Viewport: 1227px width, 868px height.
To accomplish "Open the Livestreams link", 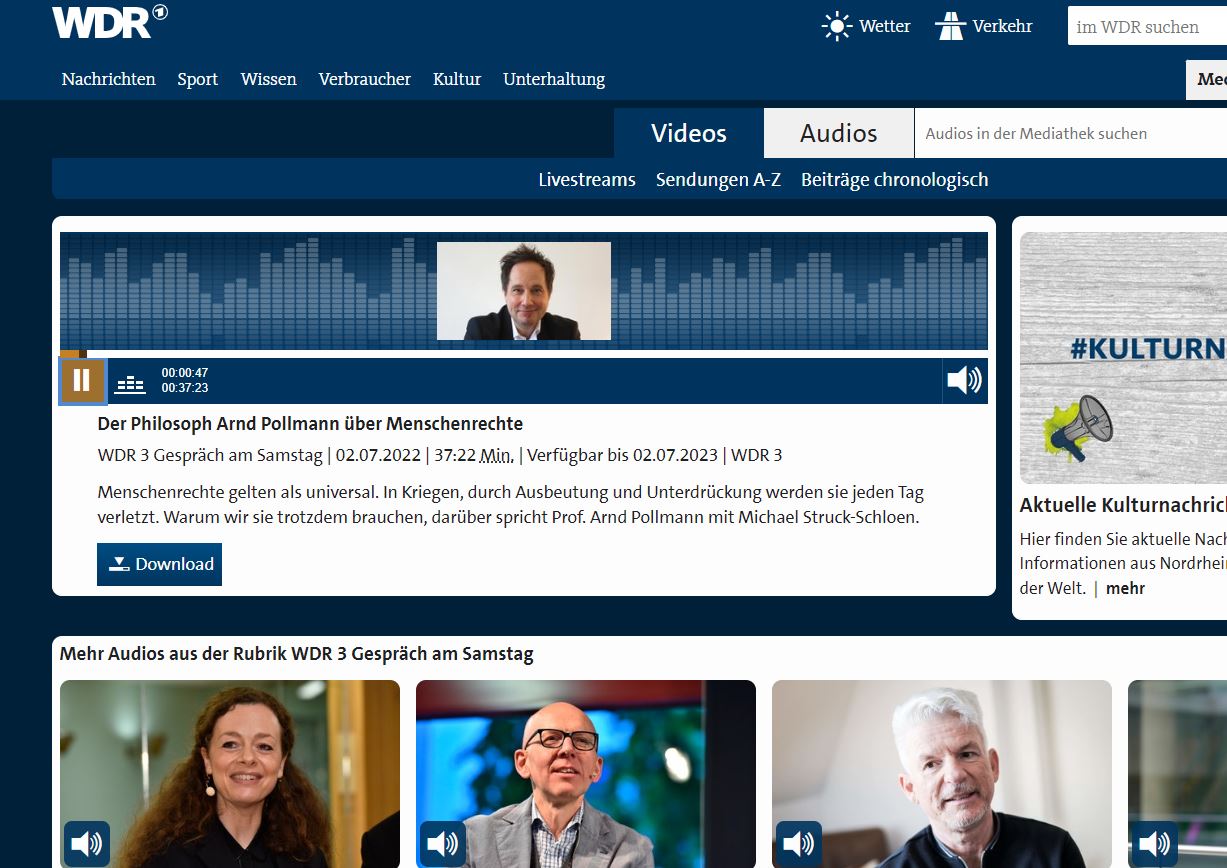I will [587, 180].
